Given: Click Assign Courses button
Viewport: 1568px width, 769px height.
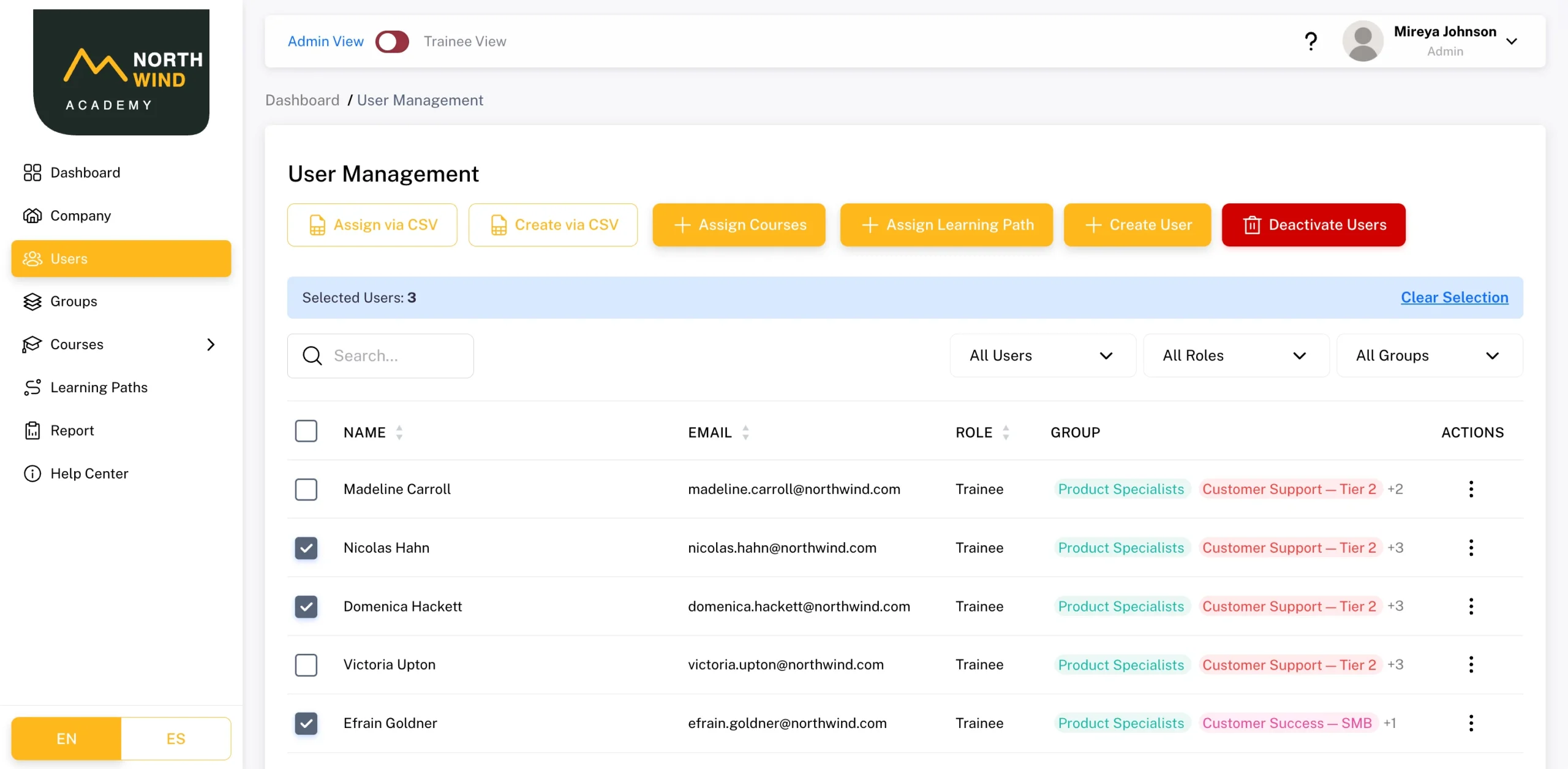Looking at the screenshot, I should tap(739, 225).
